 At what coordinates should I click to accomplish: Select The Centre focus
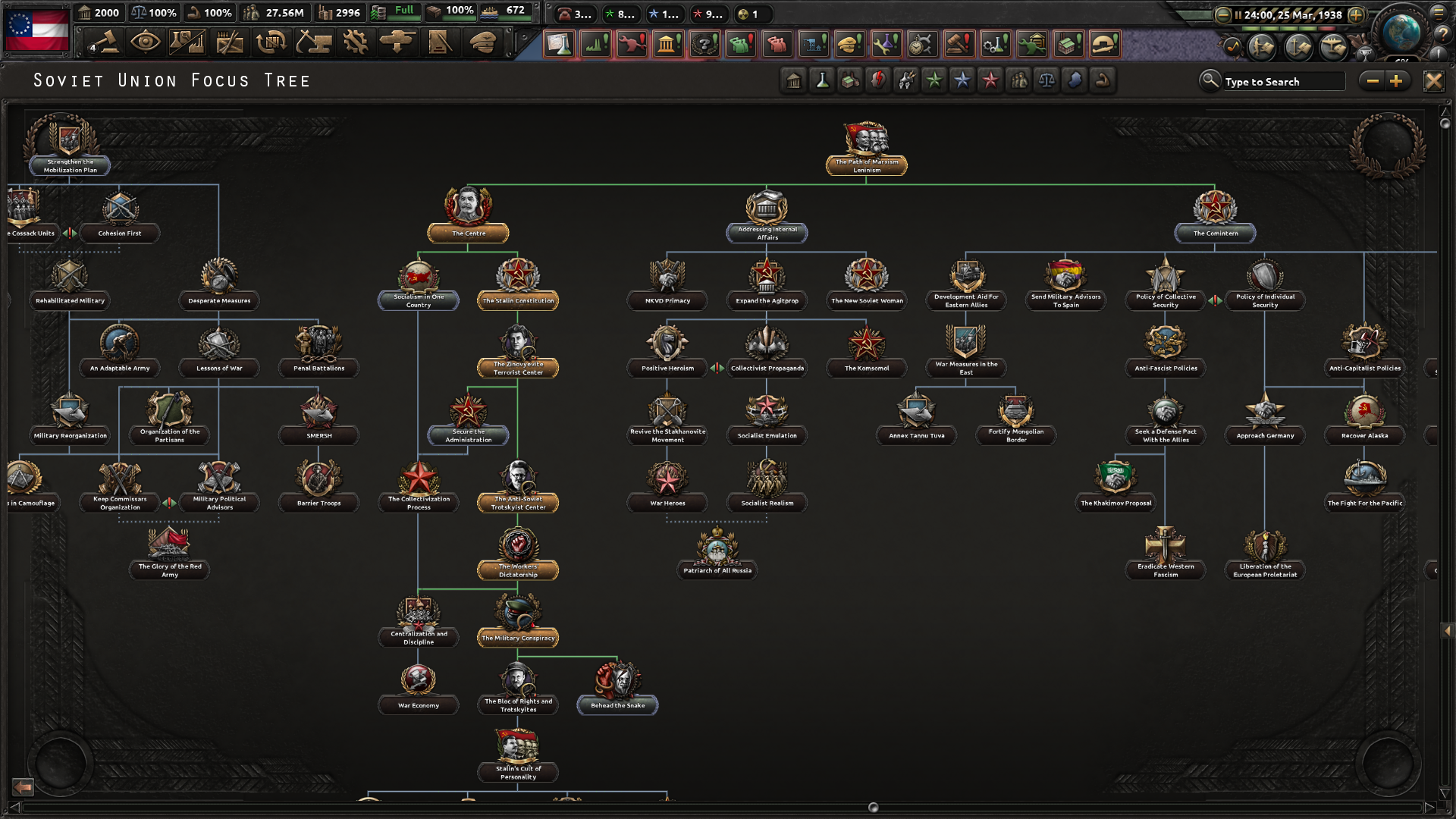pos(468,215)
